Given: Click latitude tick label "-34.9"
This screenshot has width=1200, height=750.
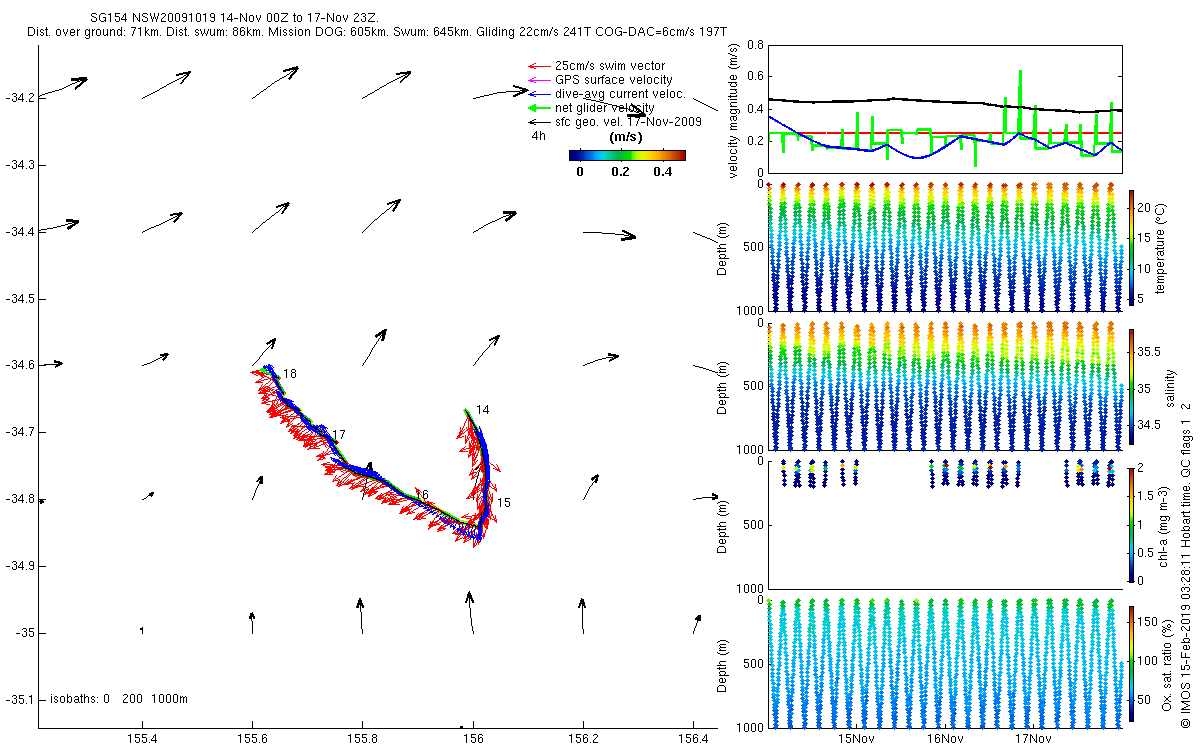Looking at the screenshot, I should pos(20,566).
